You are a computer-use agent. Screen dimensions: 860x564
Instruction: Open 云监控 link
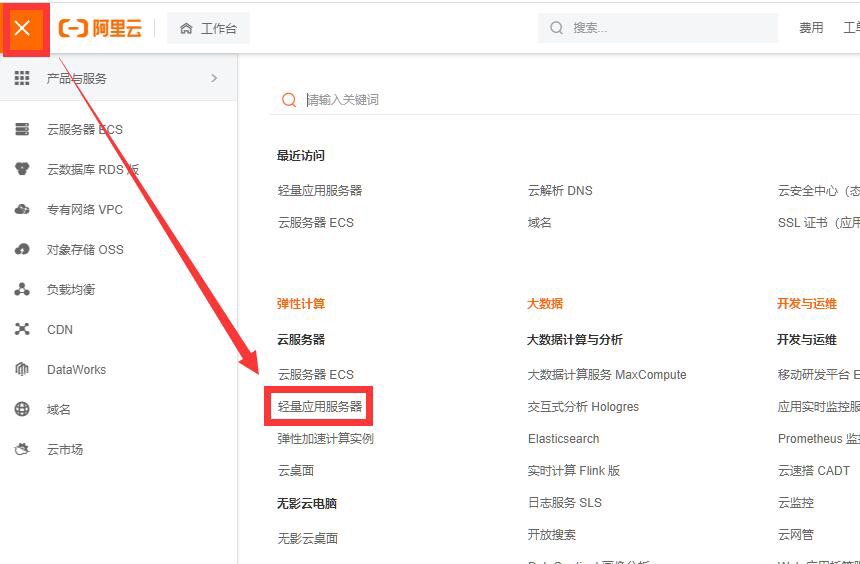(x=795, y=502)
